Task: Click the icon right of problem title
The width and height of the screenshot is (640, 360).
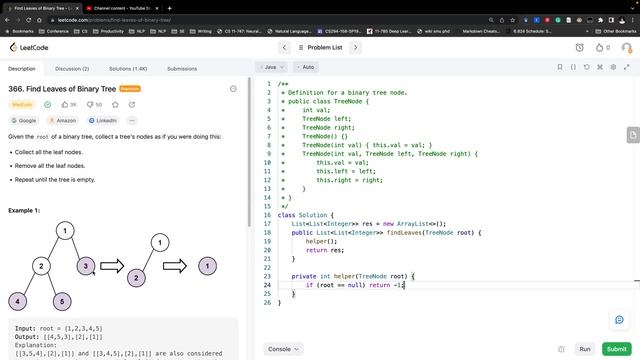Action: coord(233,89)
